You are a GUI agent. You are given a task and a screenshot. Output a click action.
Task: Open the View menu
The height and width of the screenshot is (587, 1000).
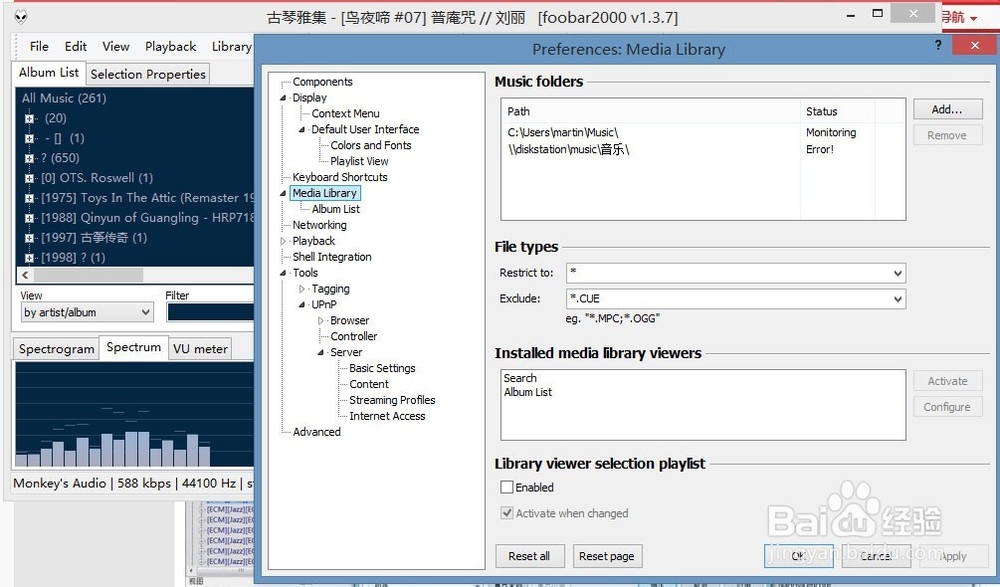(x=115, y=47)
